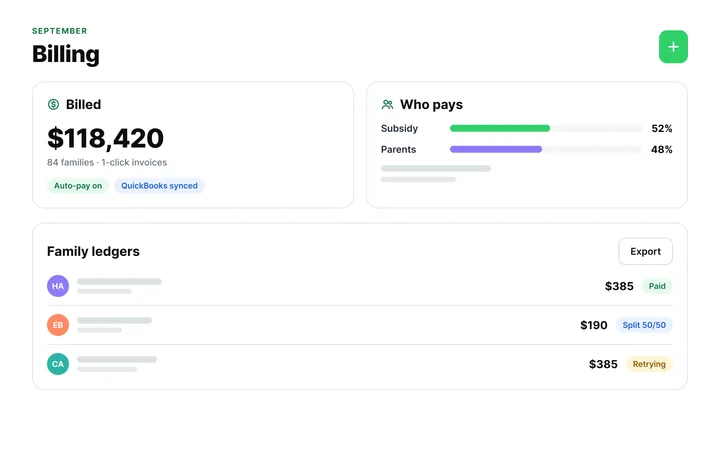Select the QuickBooks synced tag
The image size is (720, 450).
point(159,186)
